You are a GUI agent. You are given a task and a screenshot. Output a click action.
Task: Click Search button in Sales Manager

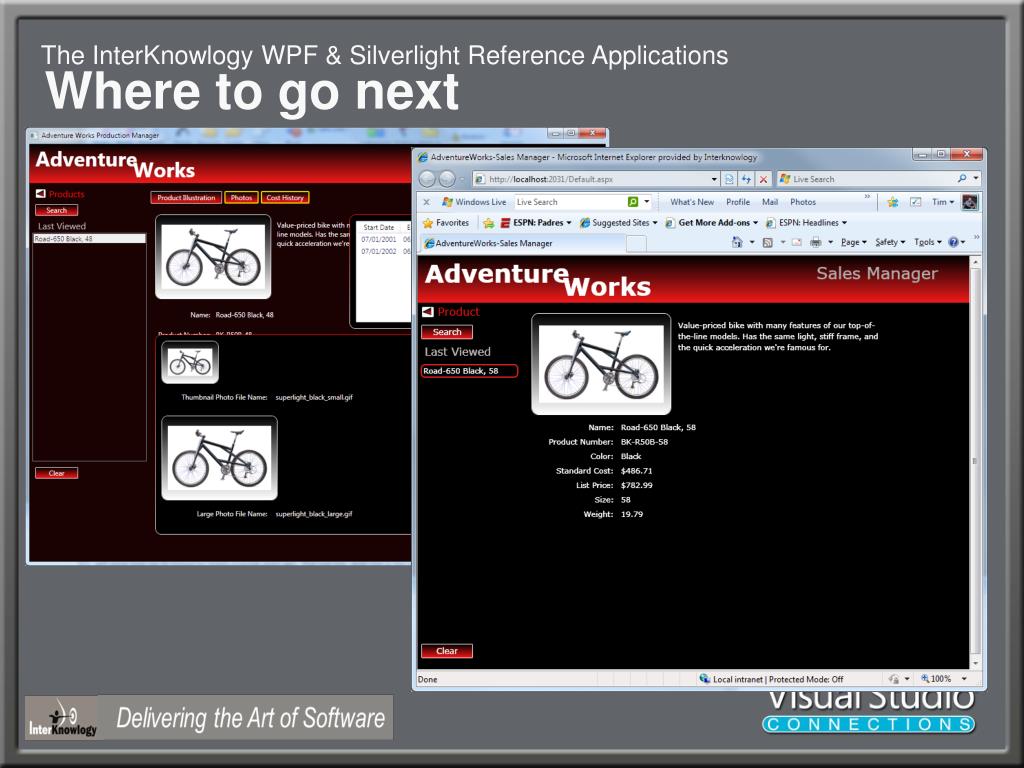447,332
